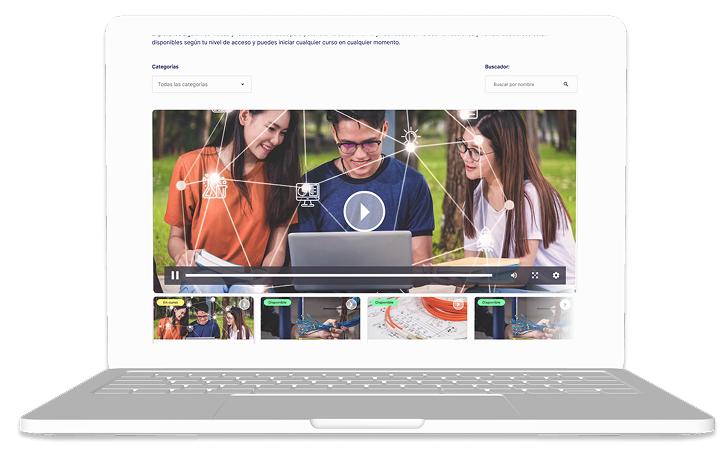This screenshot has height=463, width=728.
Task: Click the arrow icon on the second course card
Action: coord(351,304)
